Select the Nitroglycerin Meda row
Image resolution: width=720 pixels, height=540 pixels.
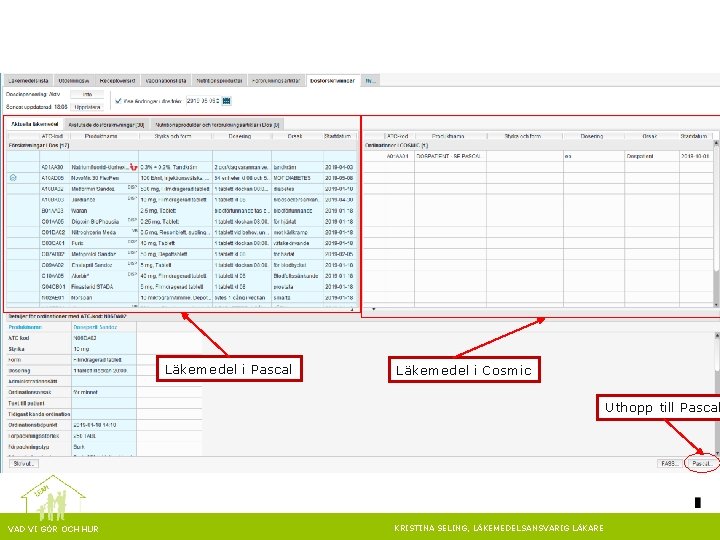tap(182, 232)
